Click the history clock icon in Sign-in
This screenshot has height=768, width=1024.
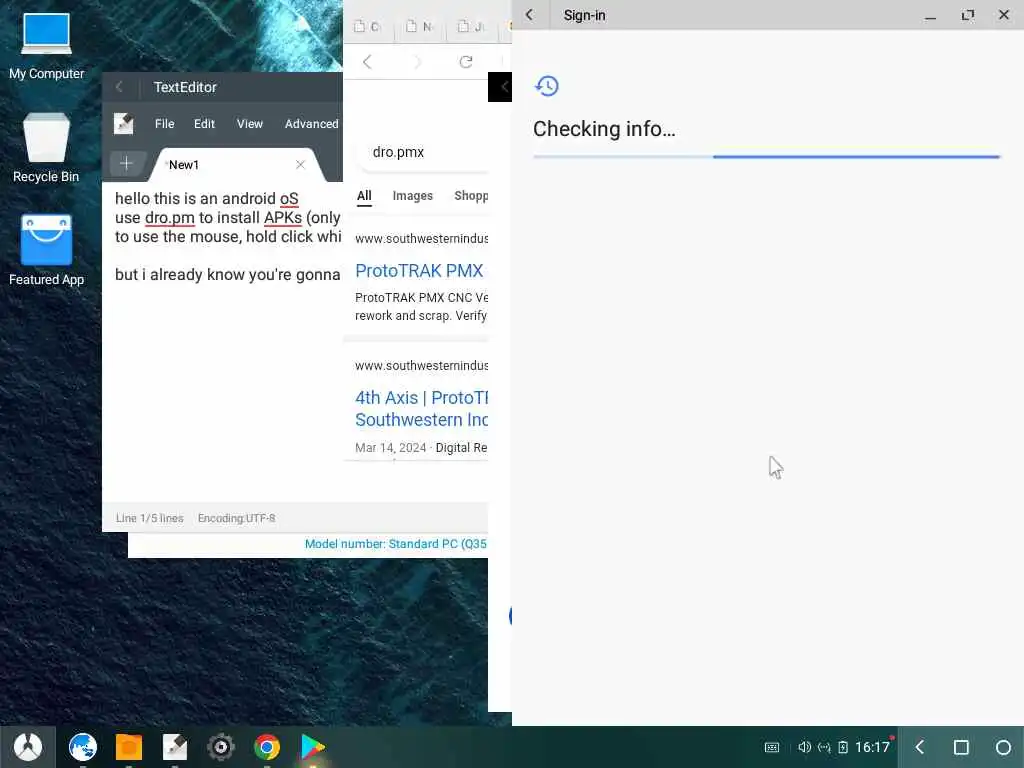pyautogui.click(x=547, y=86)
